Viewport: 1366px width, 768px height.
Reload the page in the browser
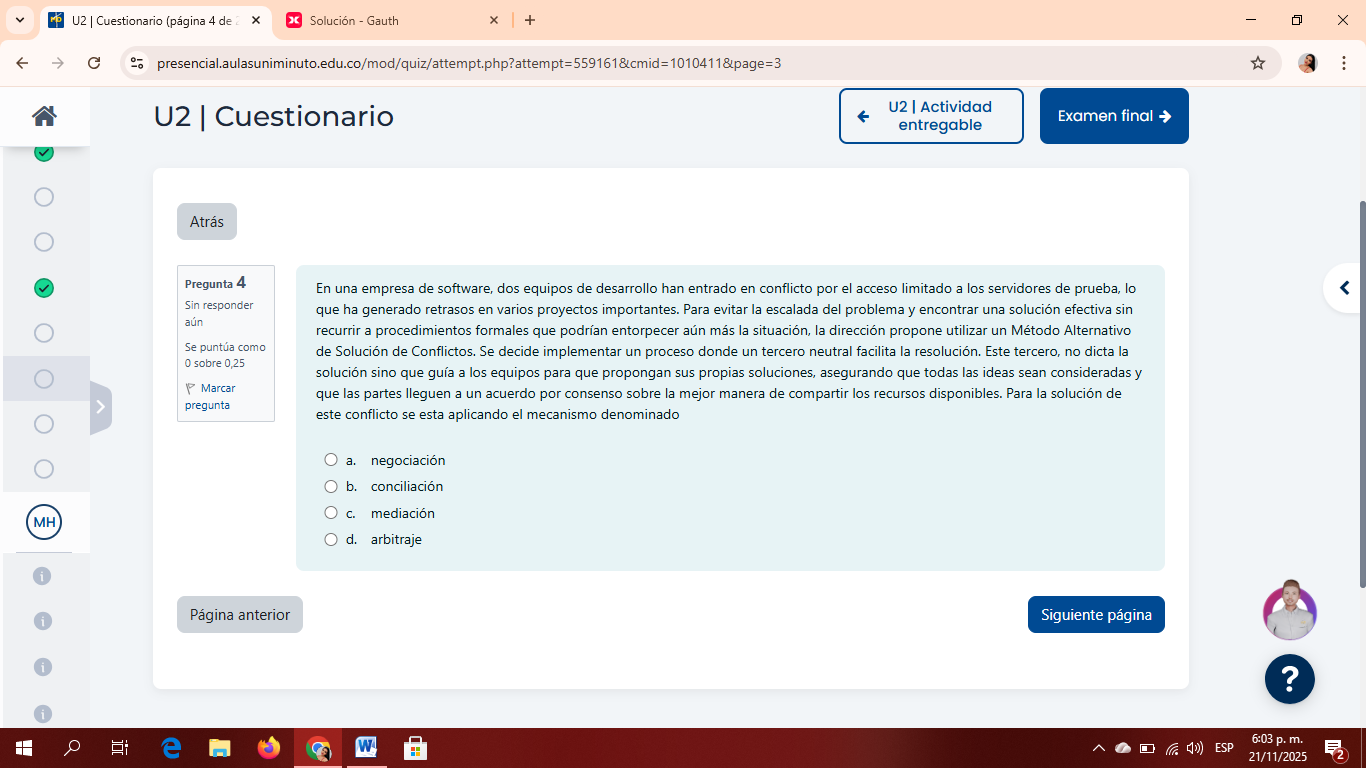pos(94,63)
